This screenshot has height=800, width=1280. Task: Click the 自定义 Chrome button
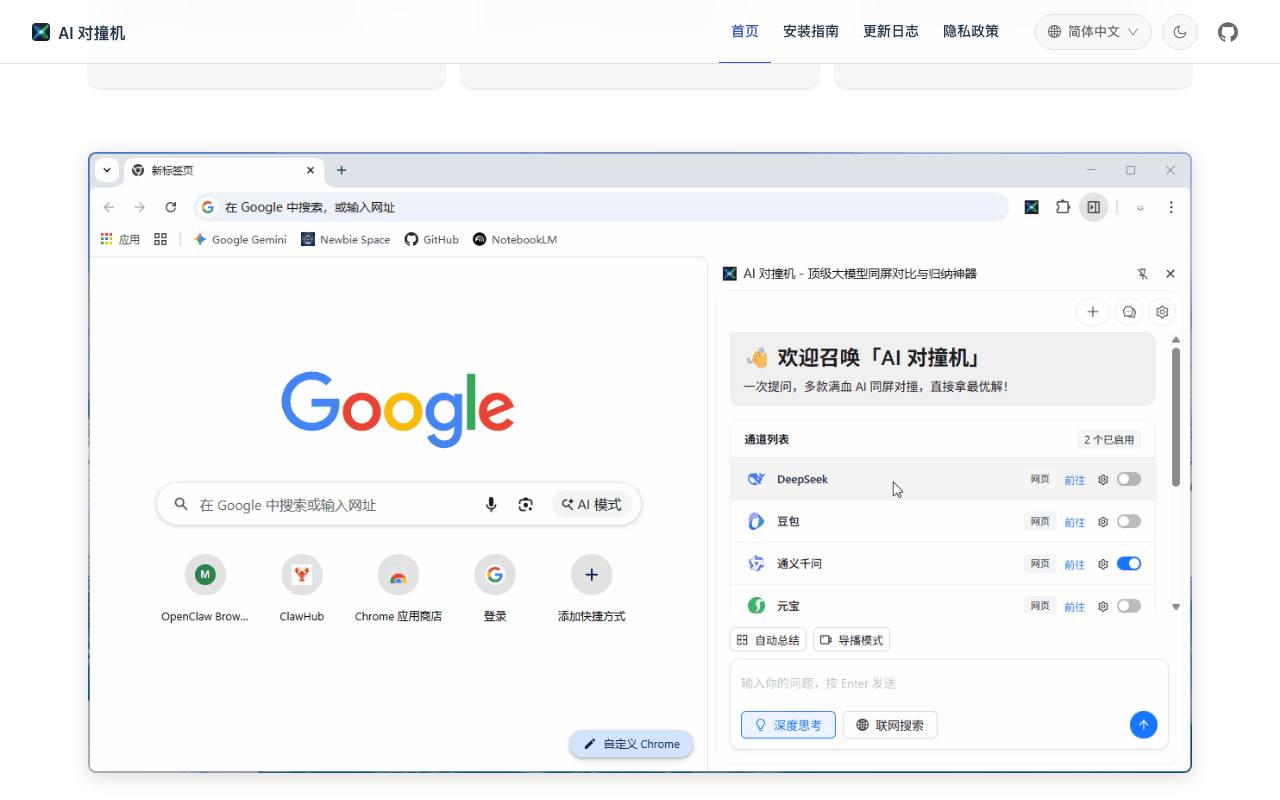click(631, 744)
